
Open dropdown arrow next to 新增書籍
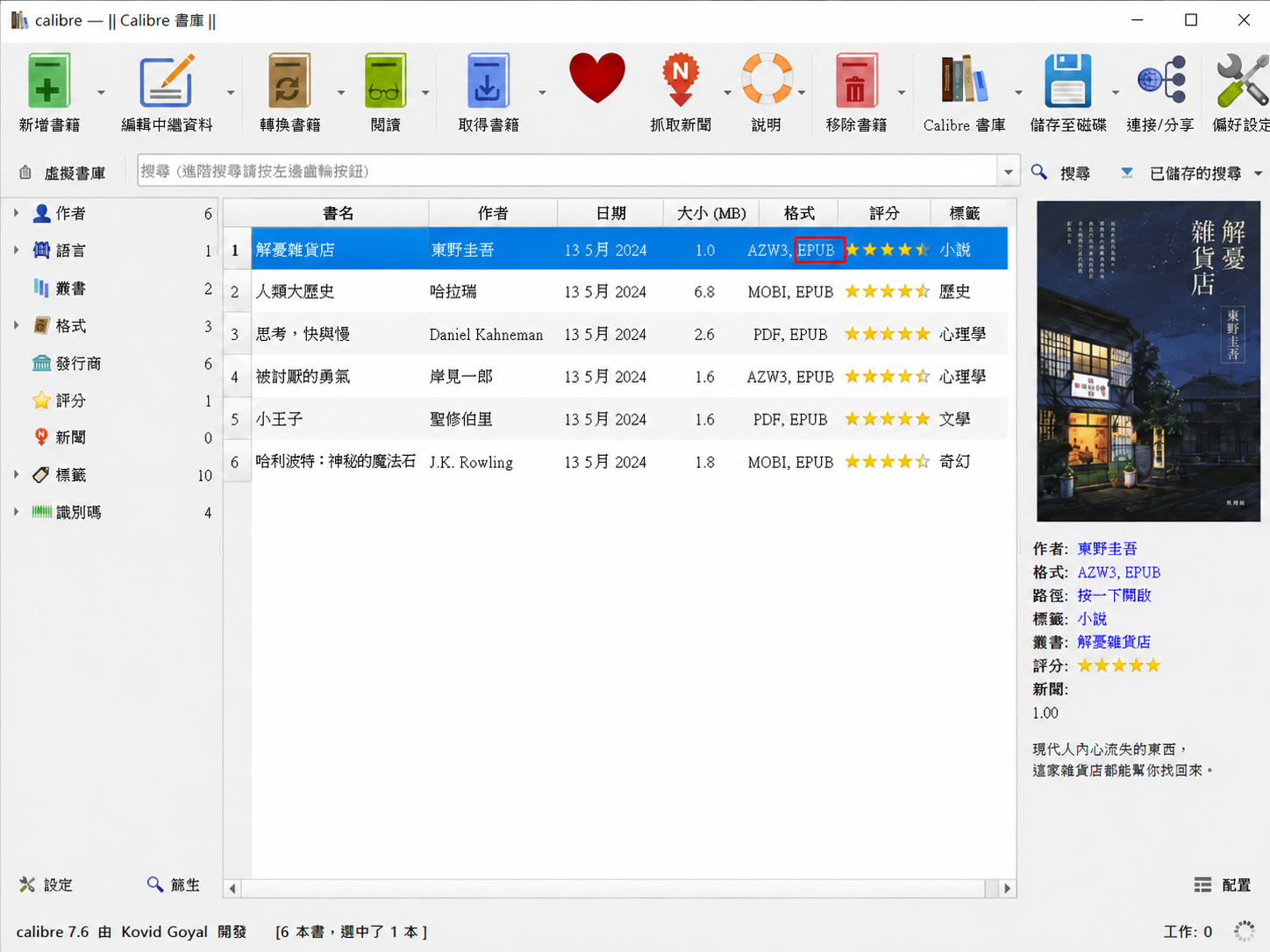[101, 92]
